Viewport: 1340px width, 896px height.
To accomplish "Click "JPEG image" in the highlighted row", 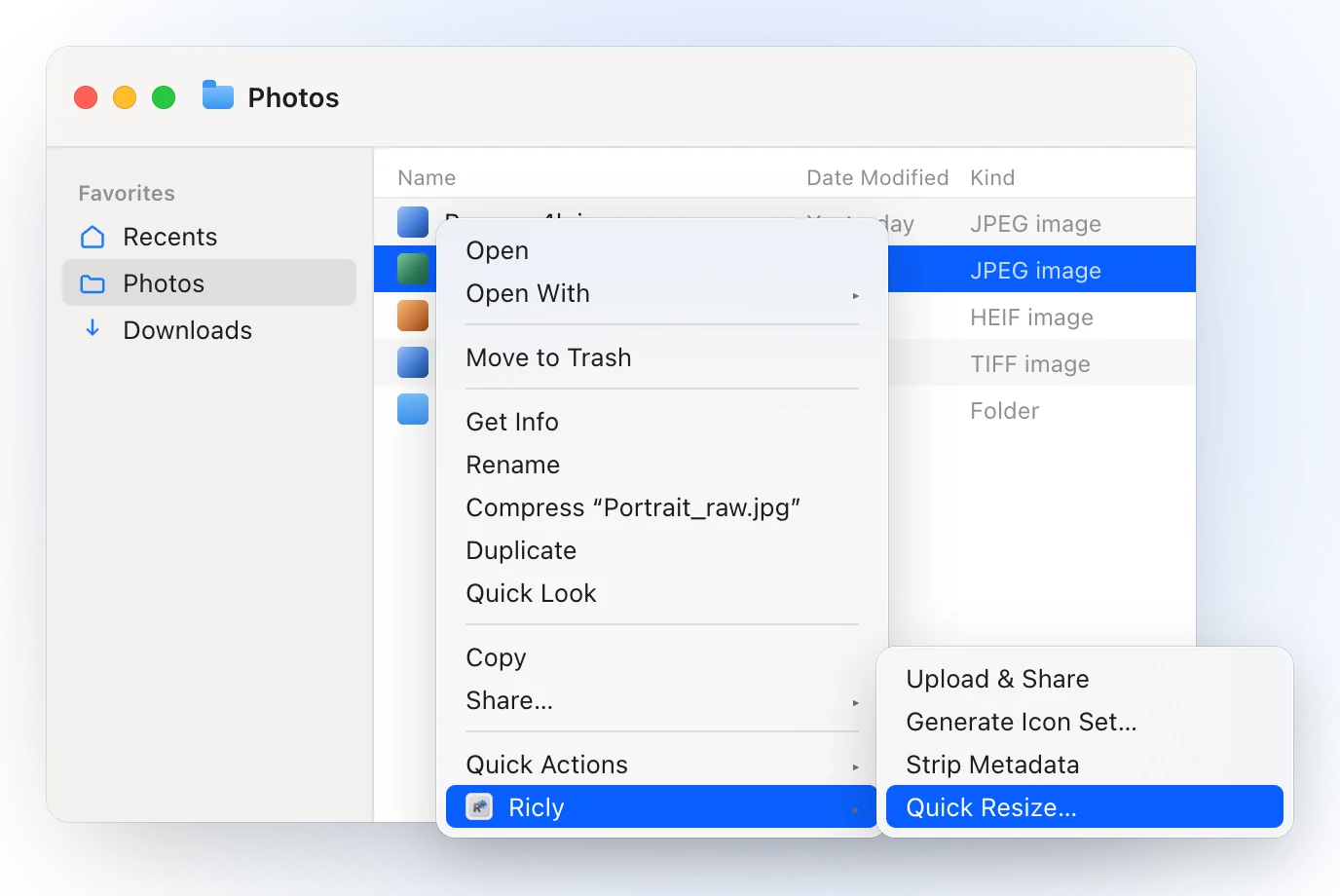I will (1035, 271).
